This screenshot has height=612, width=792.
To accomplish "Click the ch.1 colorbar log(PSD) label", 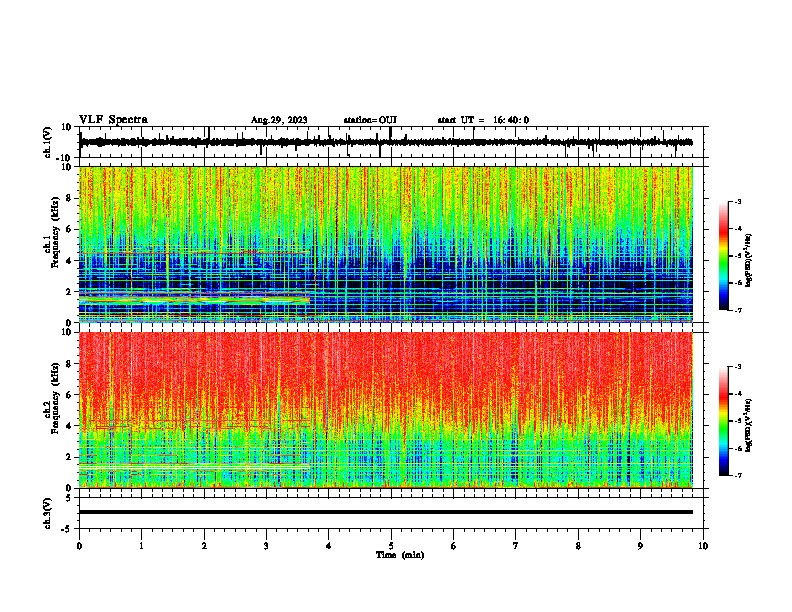I will coord(749,260).
